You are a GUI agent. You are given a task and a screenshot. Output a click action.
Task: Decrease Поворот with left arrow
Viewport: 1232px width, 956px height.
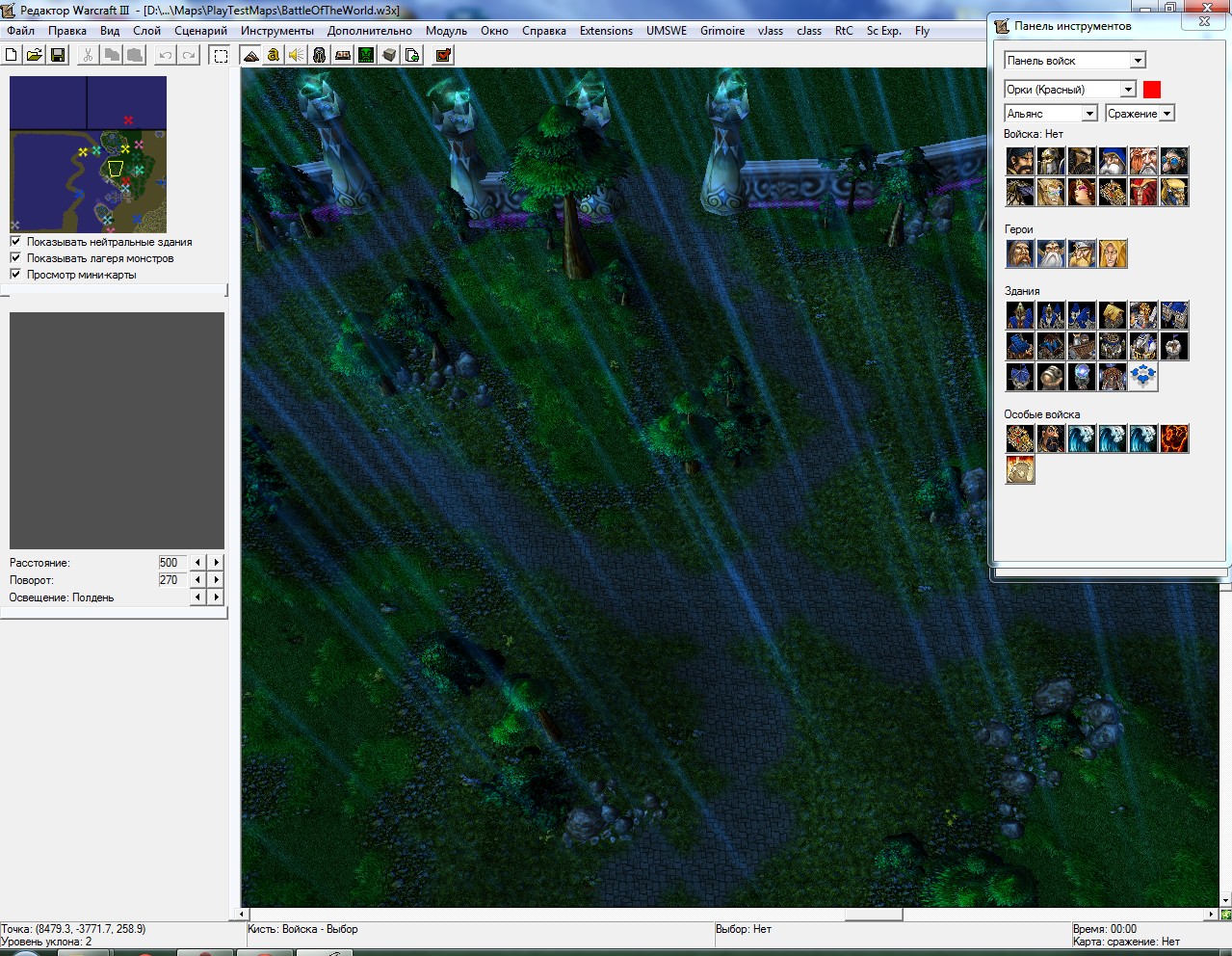tap(198, 580)
